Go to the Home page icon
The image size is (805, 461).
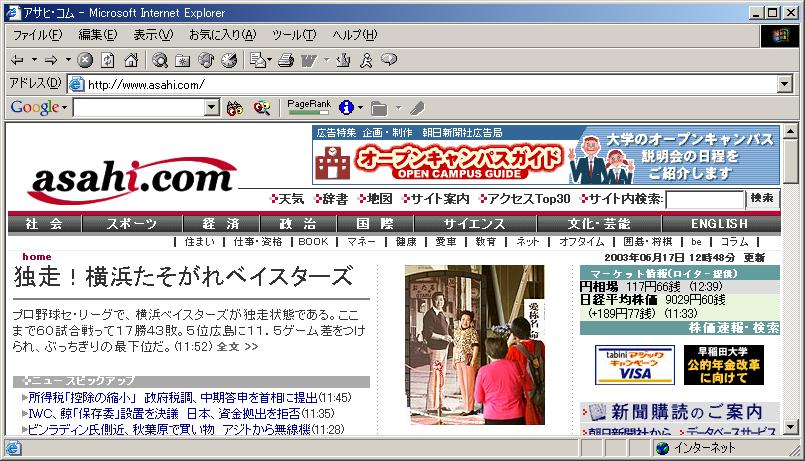pos(131,61)
